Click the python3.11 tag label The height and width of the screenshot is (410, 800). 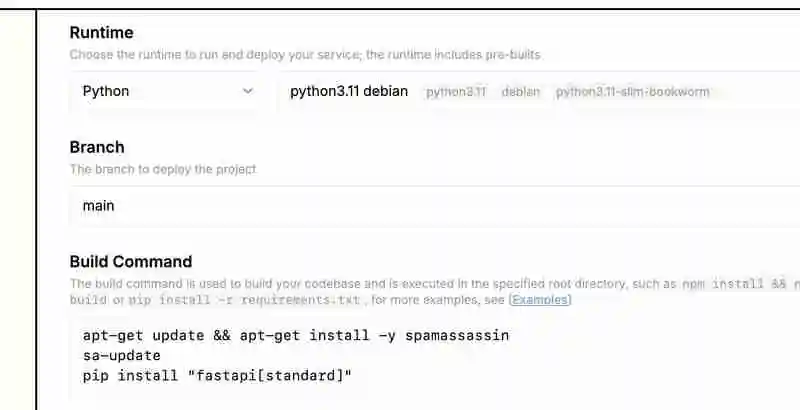coord(456,92)
